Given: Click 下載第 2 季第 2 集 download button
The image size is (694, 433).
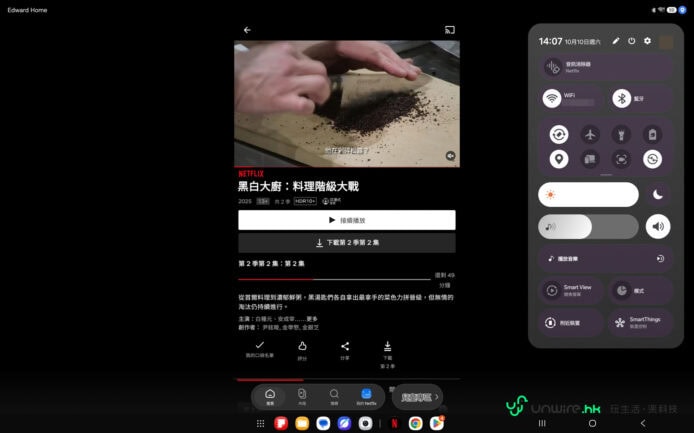Looking at the screenshot, I should pyautogui.click(x=347, y=243).
